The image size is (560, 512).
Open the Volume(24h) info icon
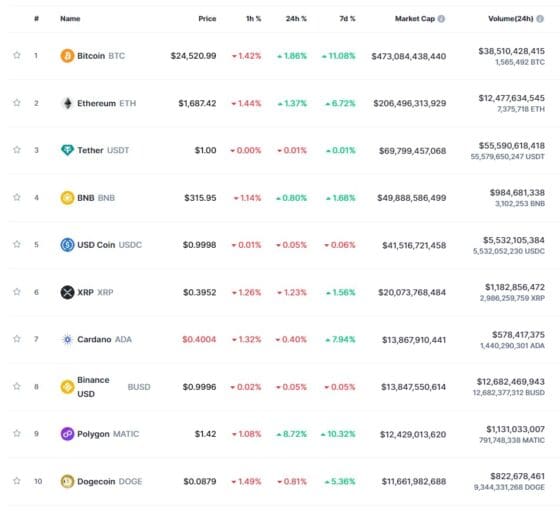(540, 19)
